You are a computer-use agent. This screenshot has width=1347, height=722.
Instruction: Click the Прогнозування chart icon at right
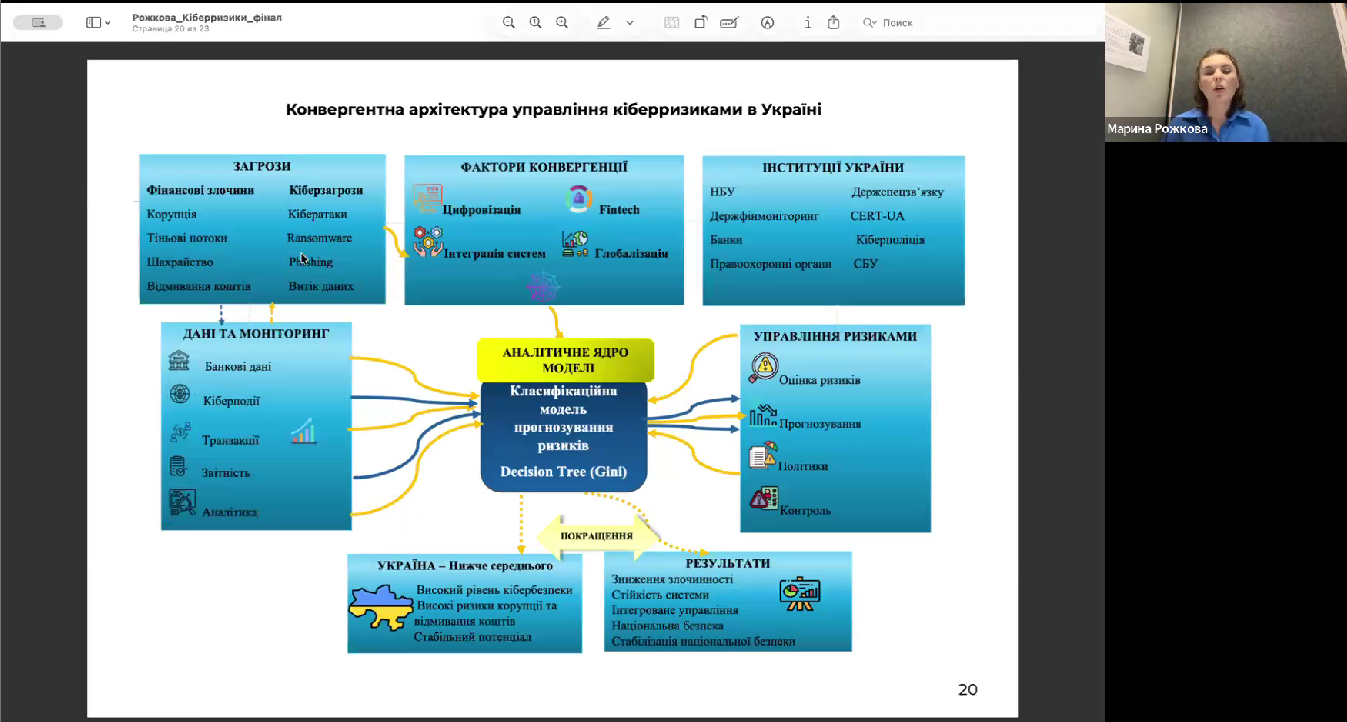pyautogui.click(x=764, y=415)
